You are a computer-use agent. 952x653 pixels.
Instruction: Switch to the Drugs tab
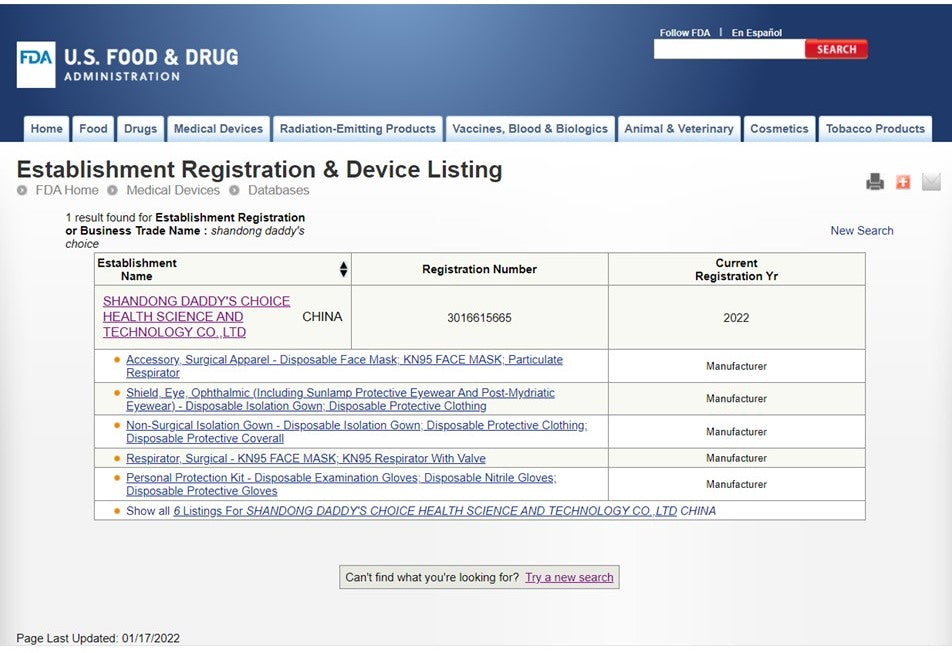coord(140,129)
